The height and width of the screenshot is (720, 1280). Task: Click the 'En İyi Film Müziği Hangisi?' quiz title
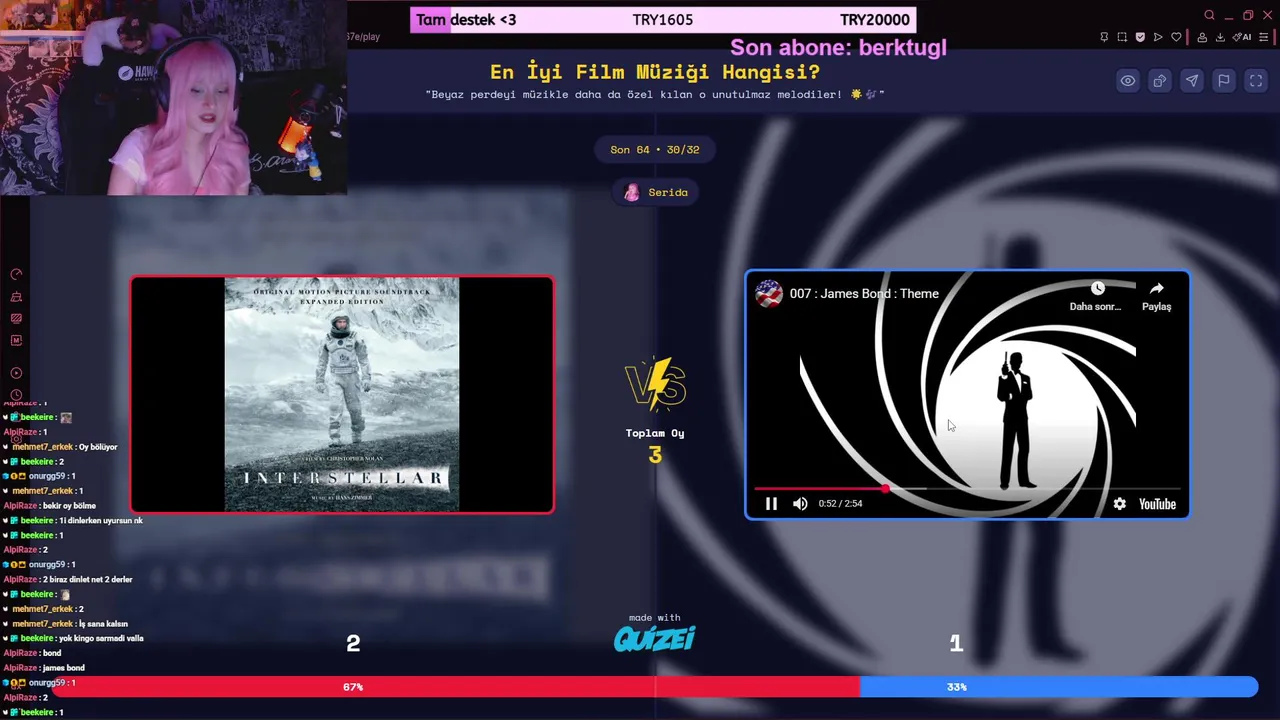click(655, 72)
